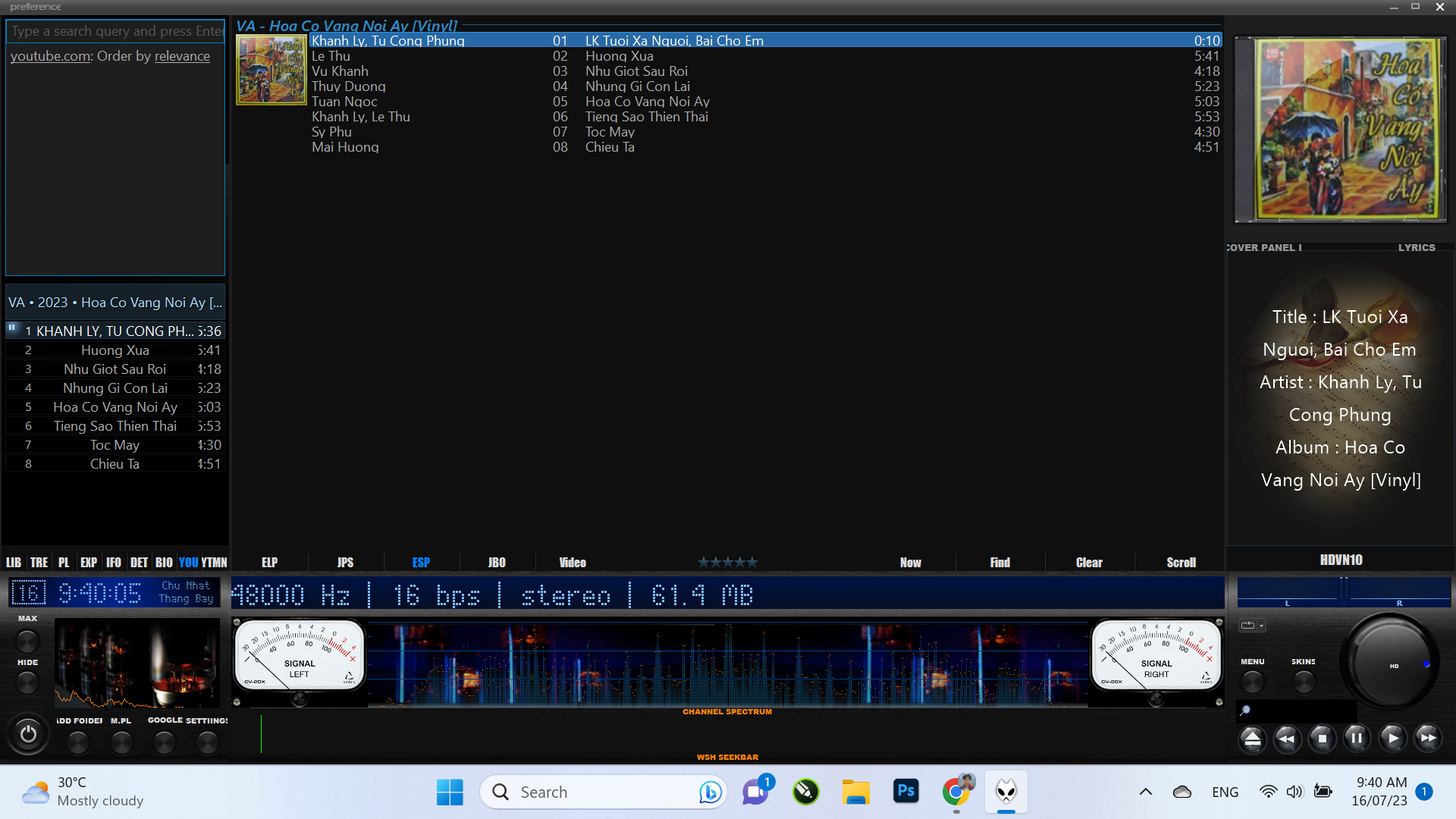Click the VA 2023 Hoa Co Vang Noi Ay header

coord(115,303)
